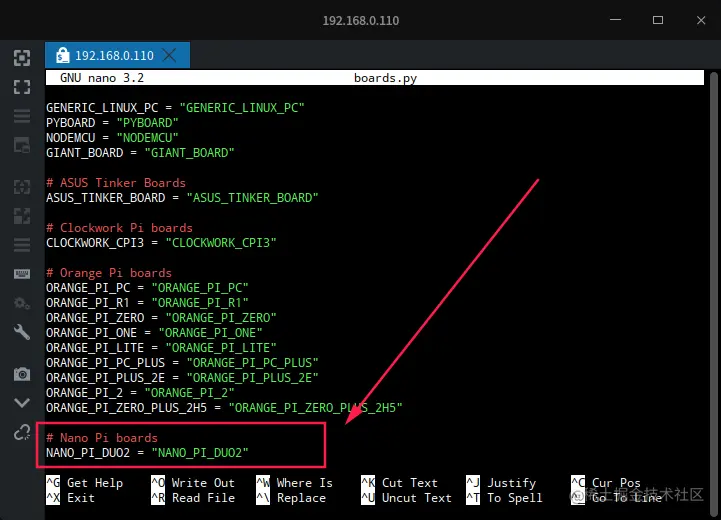
Task: Click the boards.py filename in nano header
Action: 385,78
